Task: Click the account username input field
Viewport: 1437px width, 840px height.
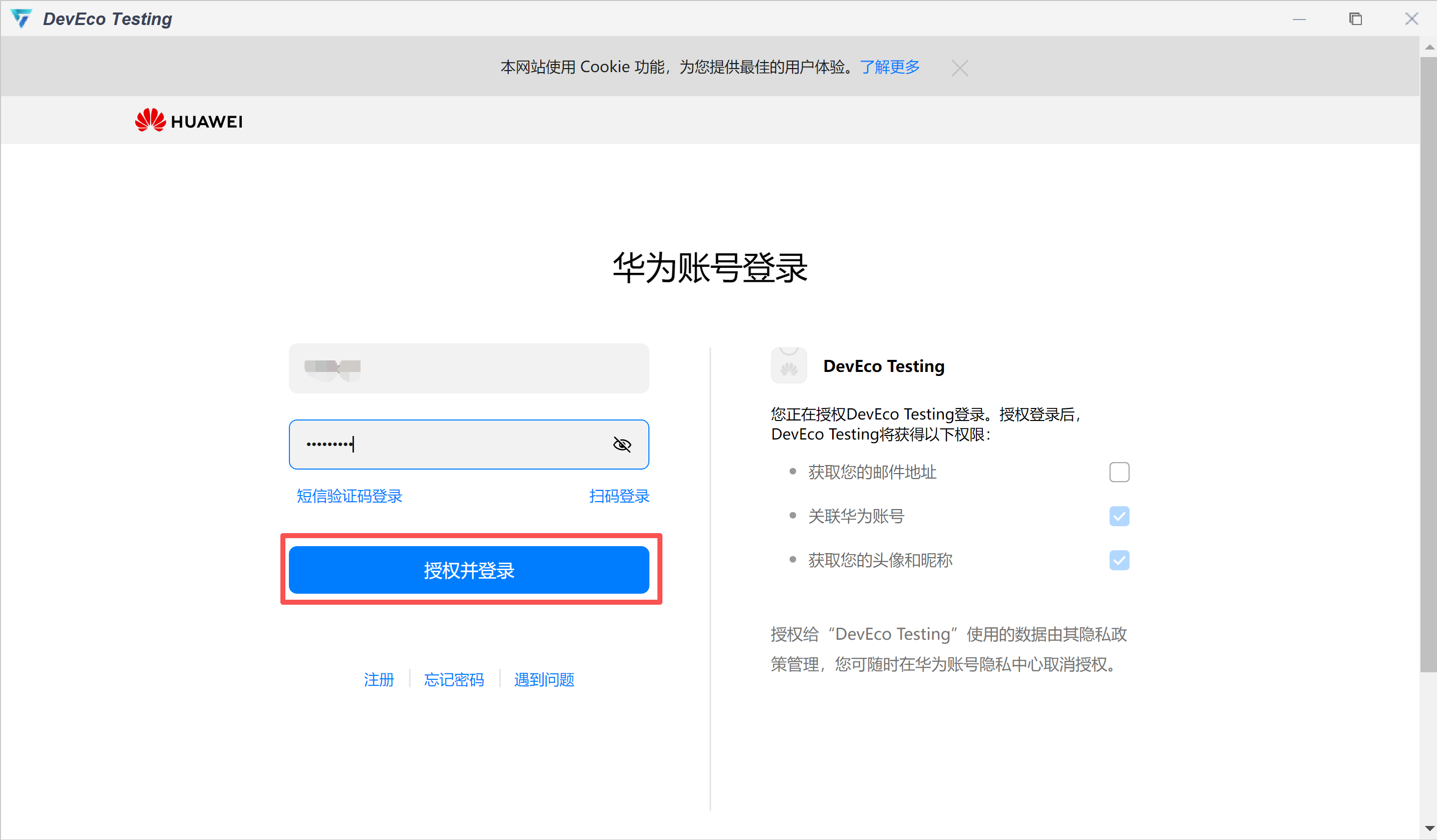Action: point(469,368)
